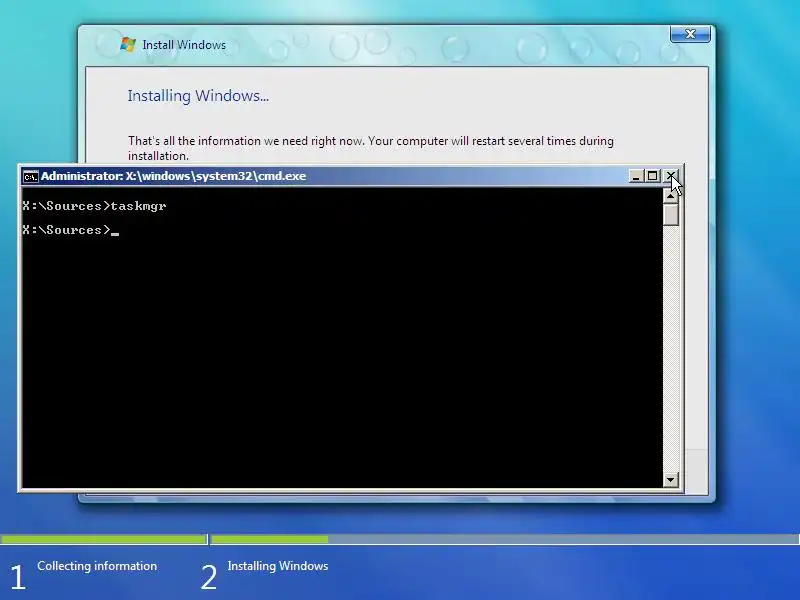Minimize the Administrator cmd.exe window

[x=635, y=176]
